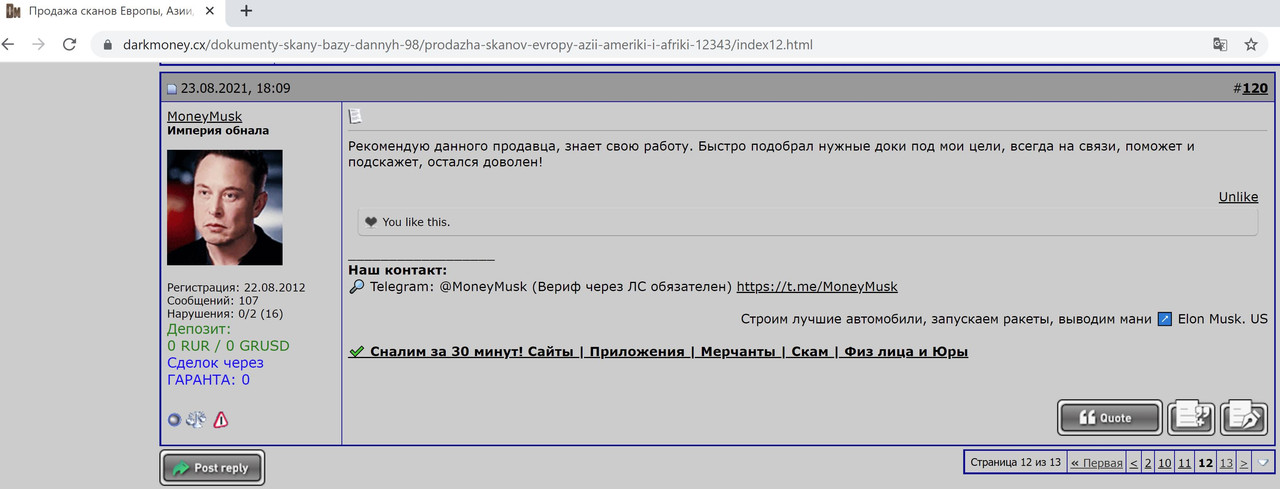Click the post document icon above message
Image resolution: width=1280 pixels, height=489 pixels.
355,117
